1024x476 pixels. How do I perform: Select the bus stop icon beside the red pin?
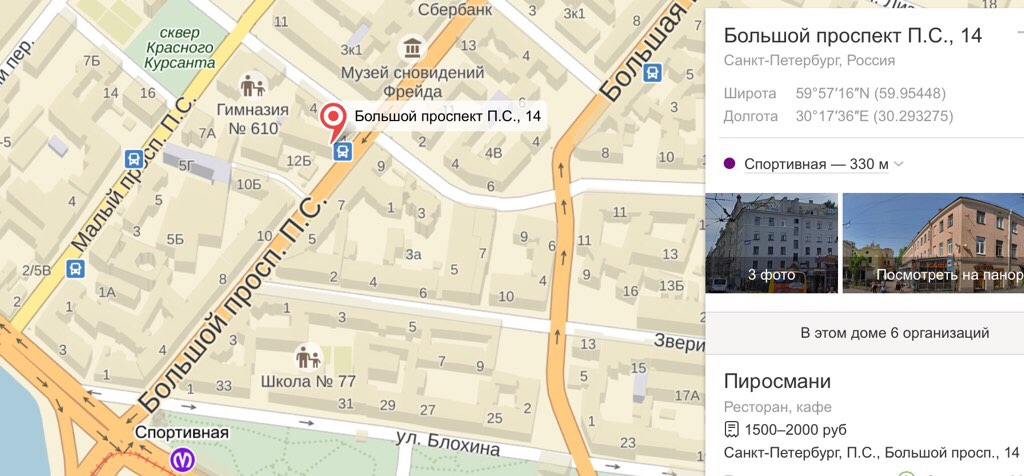(342, 151)
